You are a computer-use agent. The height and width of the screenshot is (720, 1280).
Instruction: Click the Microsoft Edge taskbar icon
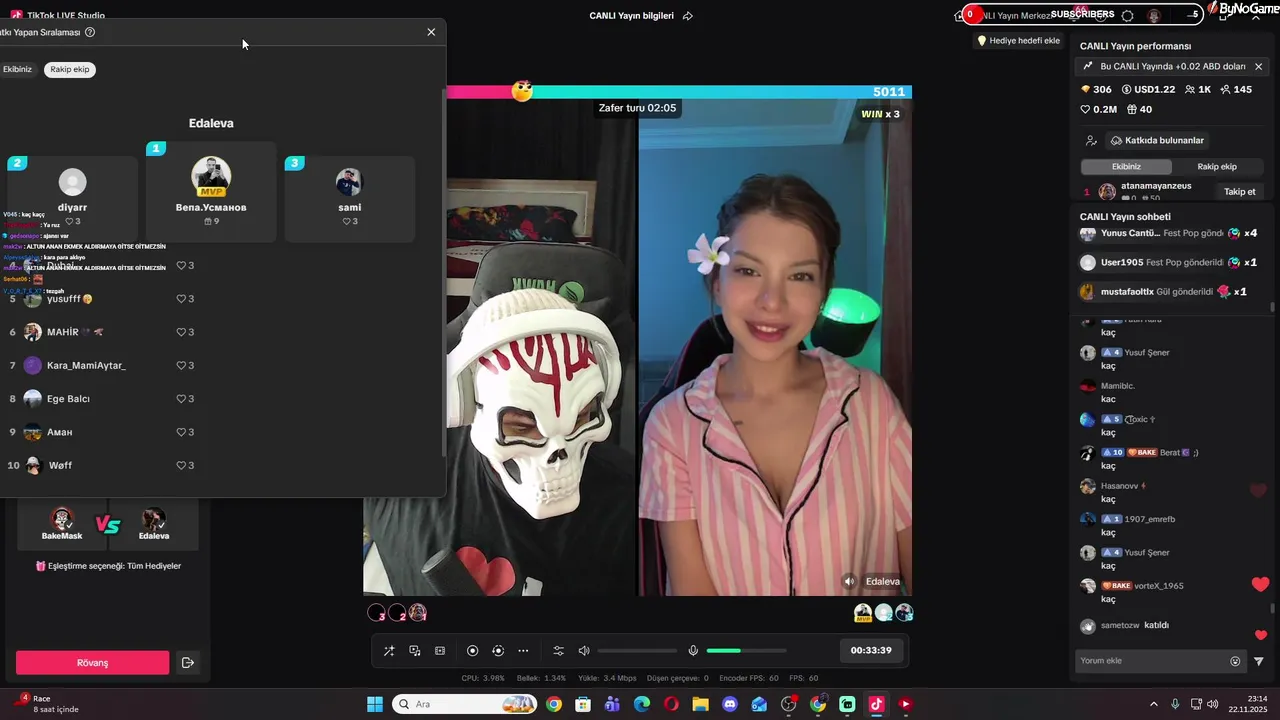tap(642, 704)
